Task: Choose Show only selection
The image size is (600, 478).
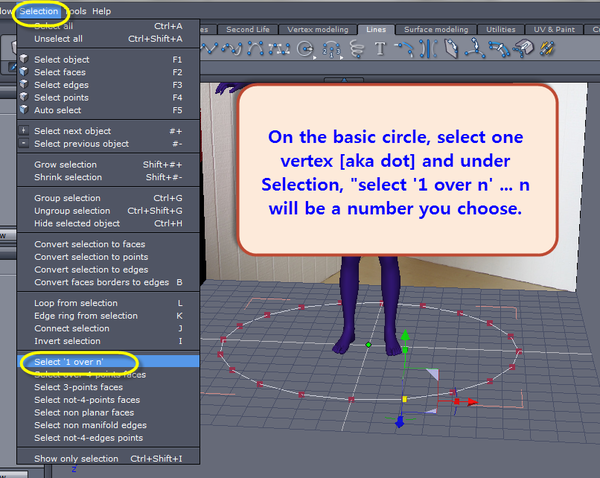Action: 108,458
